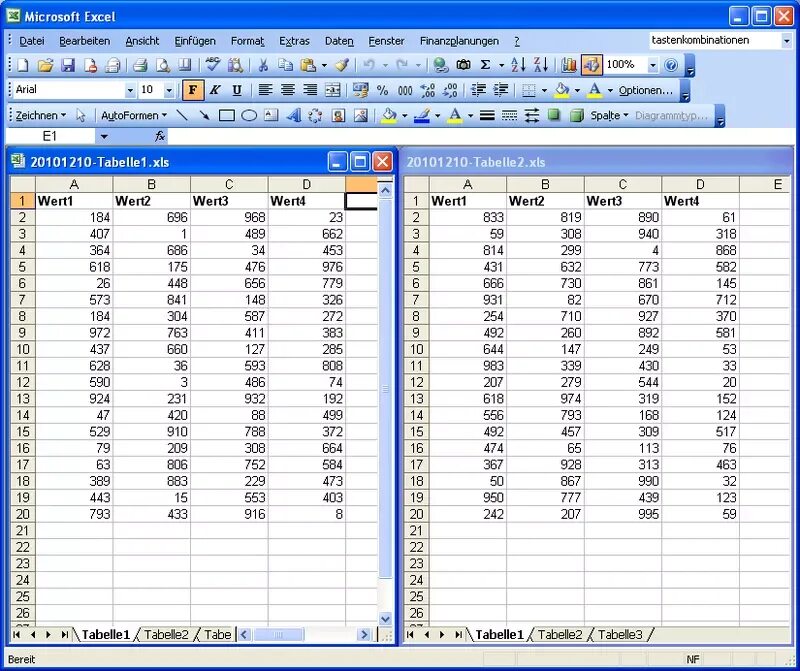The image size is (800, 671).
Task: Open print preview with the magnifier page icon
Action: click(163, 65)
